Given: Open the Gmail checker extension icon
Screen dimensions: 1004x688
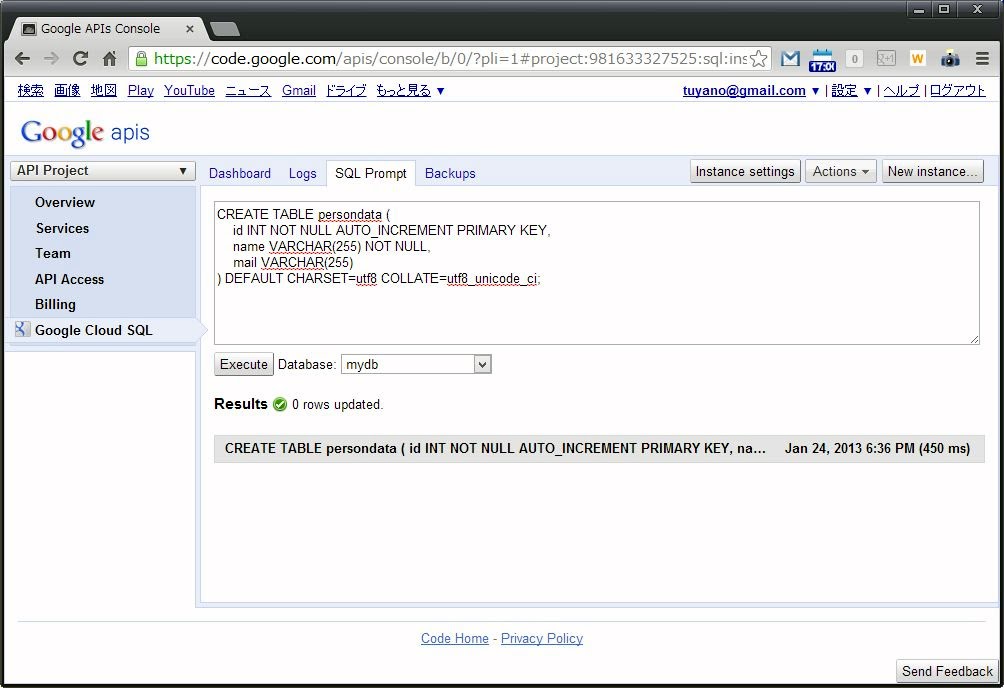Looking at the screenshot, I should coord(790,59).
